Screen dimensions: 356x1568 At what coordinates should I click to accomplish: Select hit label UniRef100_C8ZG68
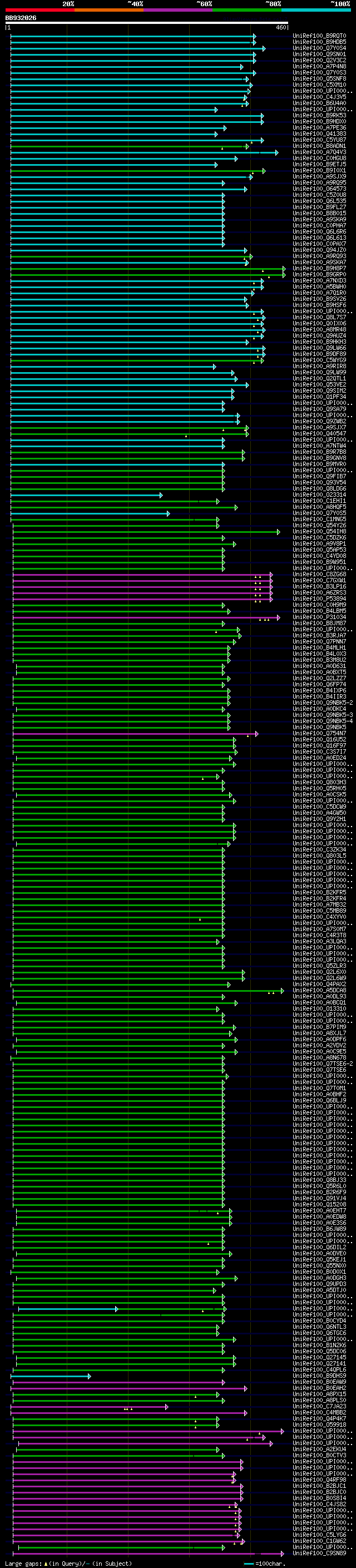[319, 575]
